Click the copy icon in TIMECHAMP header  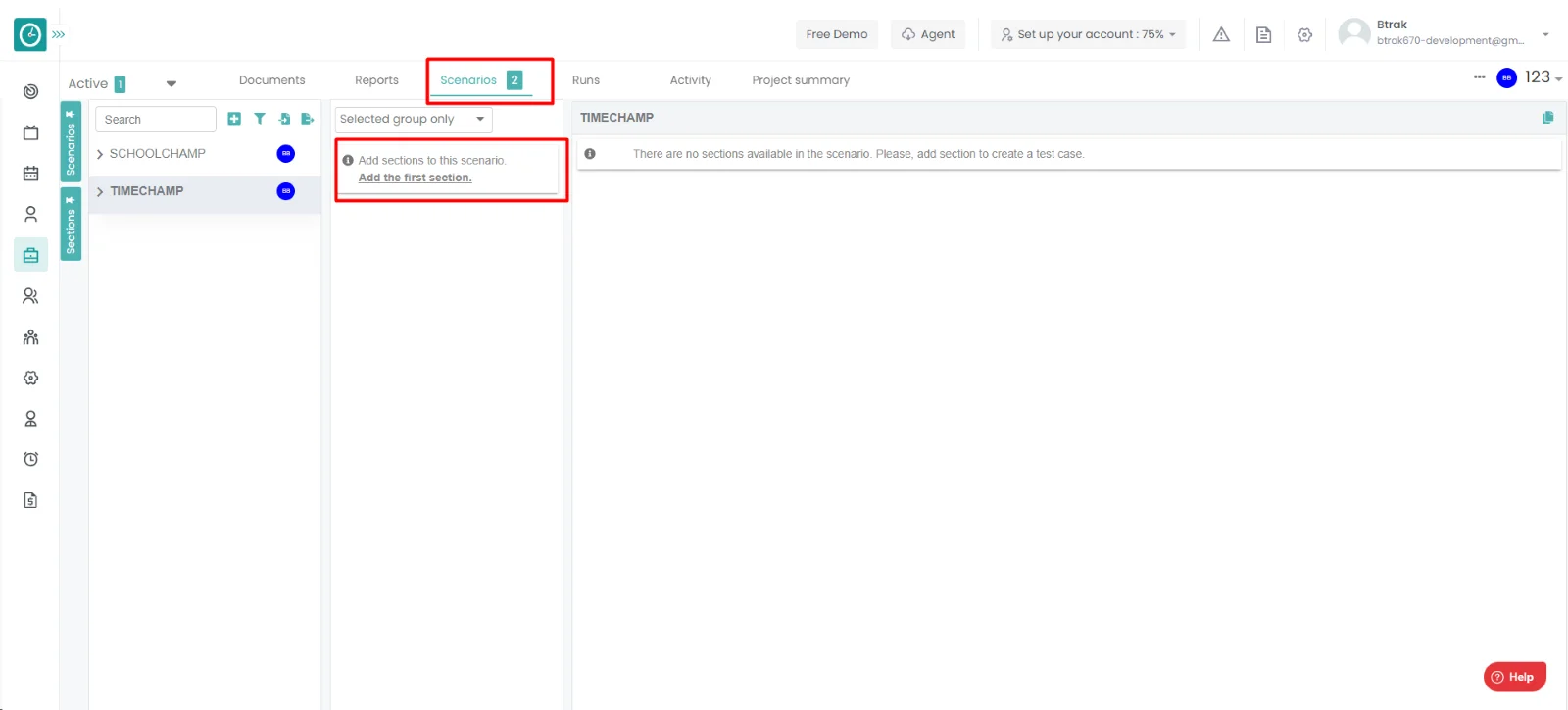coord(1547,118)
